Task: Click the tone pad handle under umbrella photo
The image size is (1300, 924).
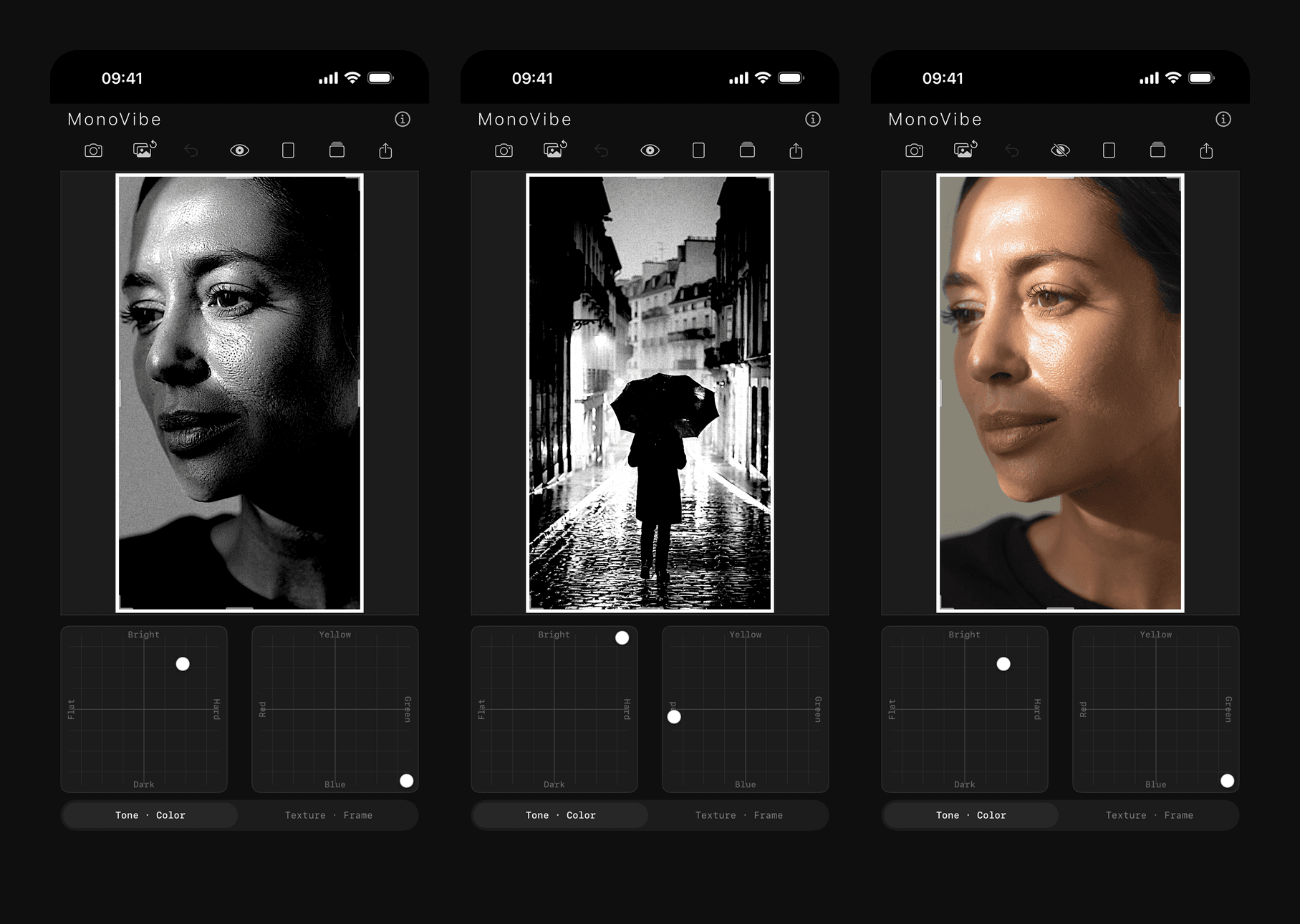Action: point(622,637)
